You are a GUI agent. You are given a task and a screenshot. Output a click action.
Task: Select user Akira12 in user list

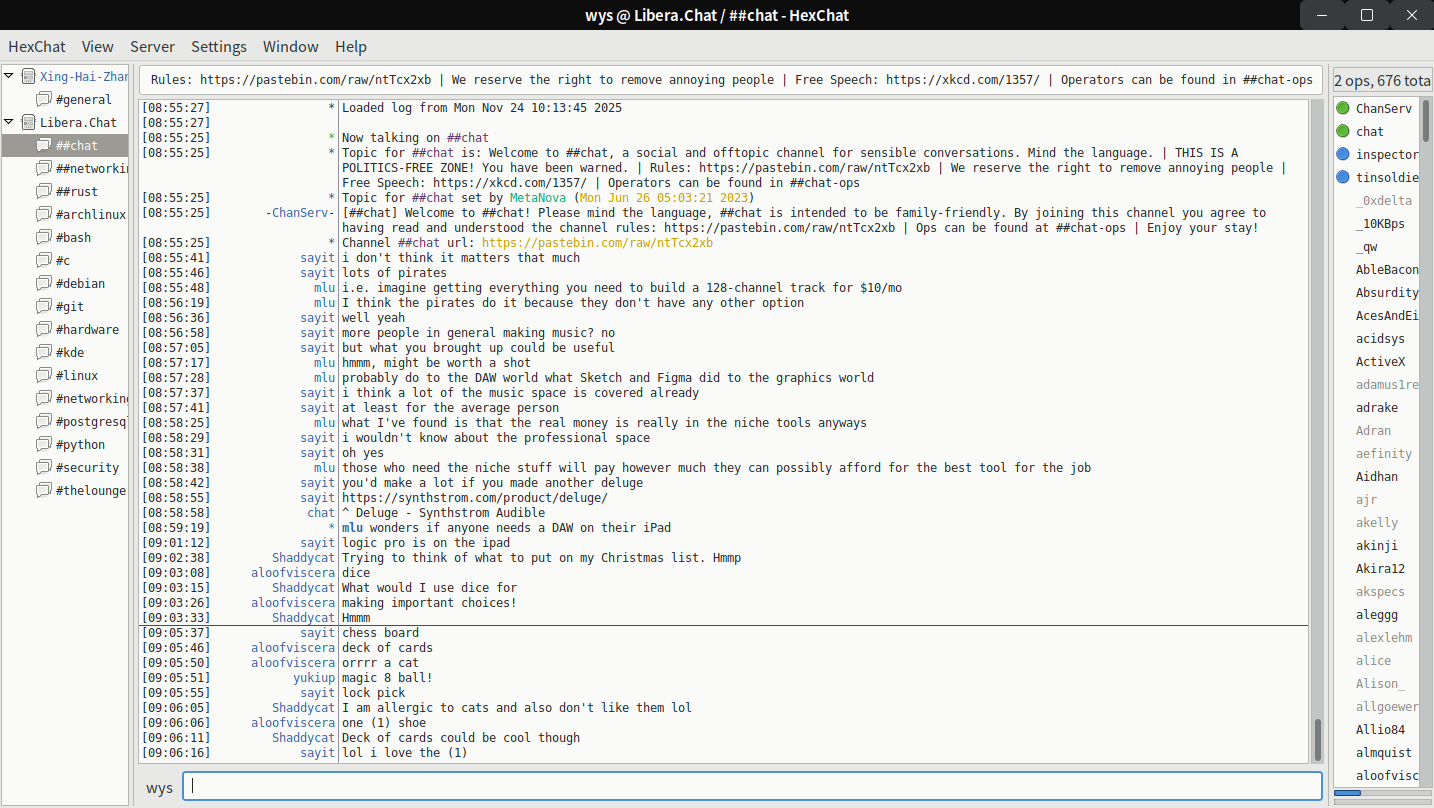(x=1380, y=569)
